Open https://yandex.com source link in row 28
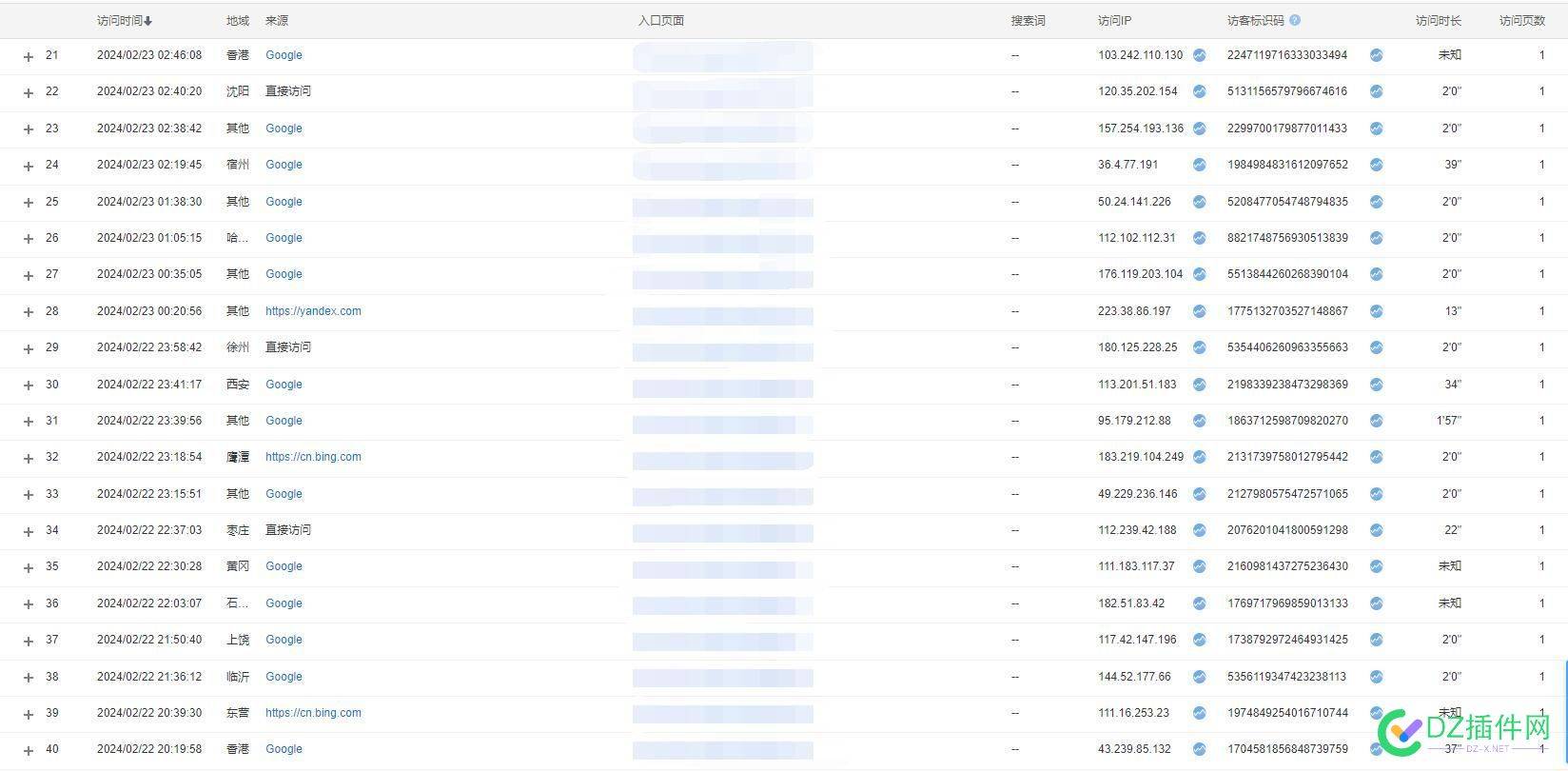 pos(313,311)
